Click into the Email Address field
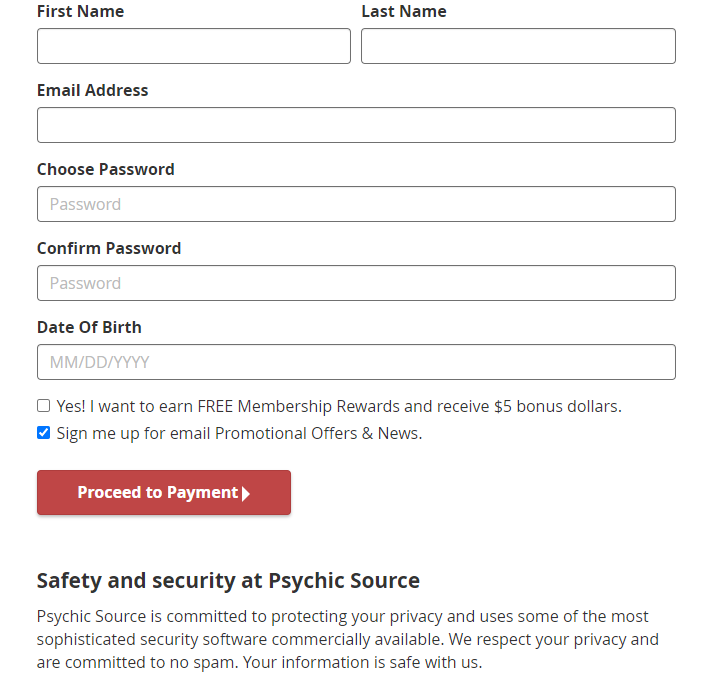Image resolution: width=706 pixels, height=681 pixels. [x=356, y=125]
